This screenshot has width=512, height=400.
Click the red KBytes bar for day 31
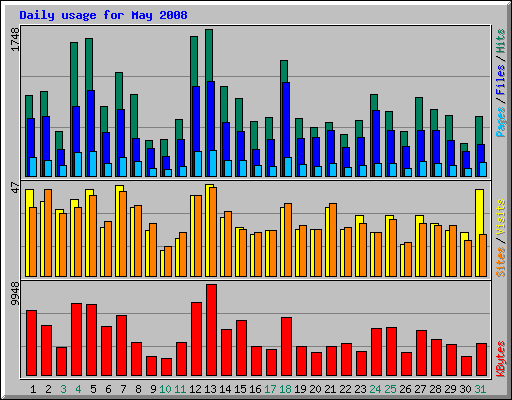click(x=481, y=360)
